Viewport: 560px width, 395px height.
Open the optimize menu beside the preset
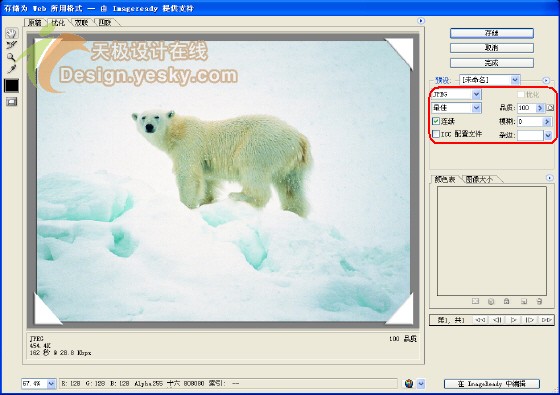(546, 80)
